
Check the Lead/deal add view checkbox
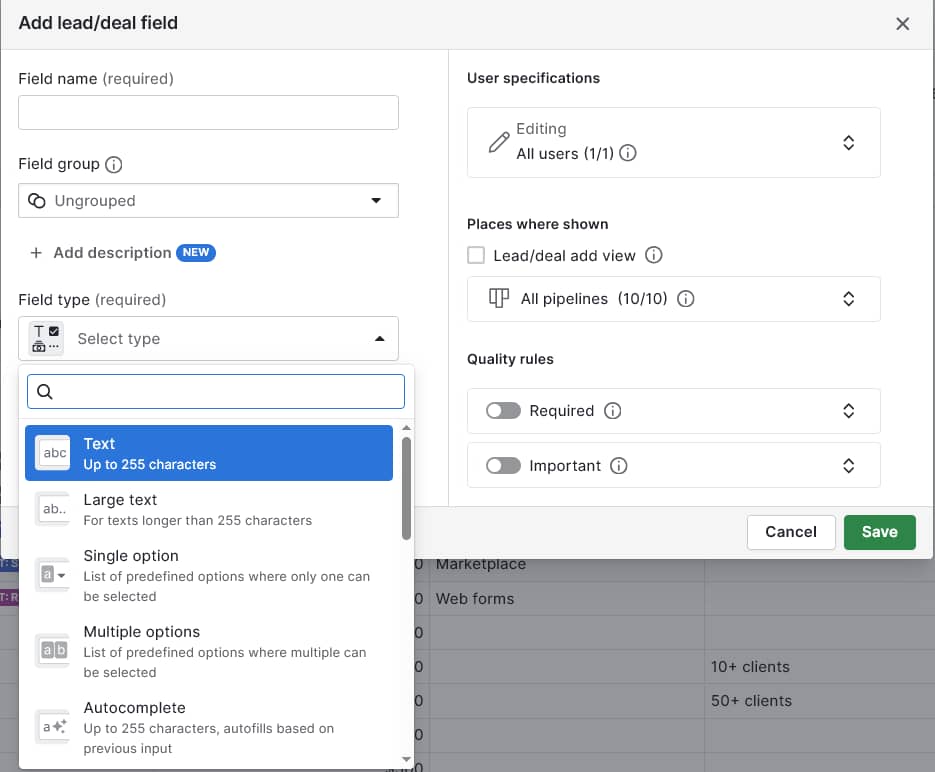pos(476,255)
